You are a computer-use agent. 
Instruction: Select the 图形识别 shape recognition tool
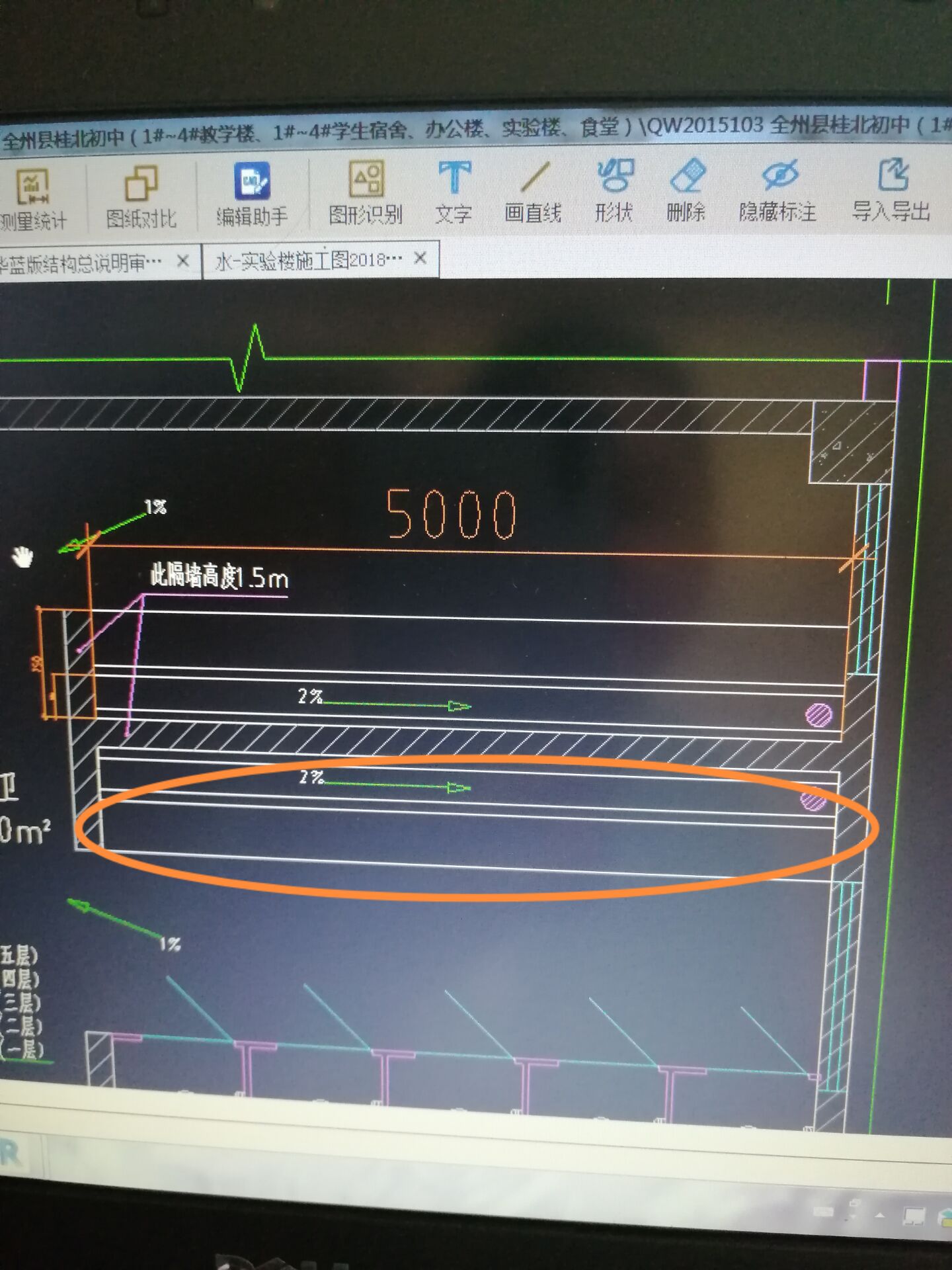[366, 192]
